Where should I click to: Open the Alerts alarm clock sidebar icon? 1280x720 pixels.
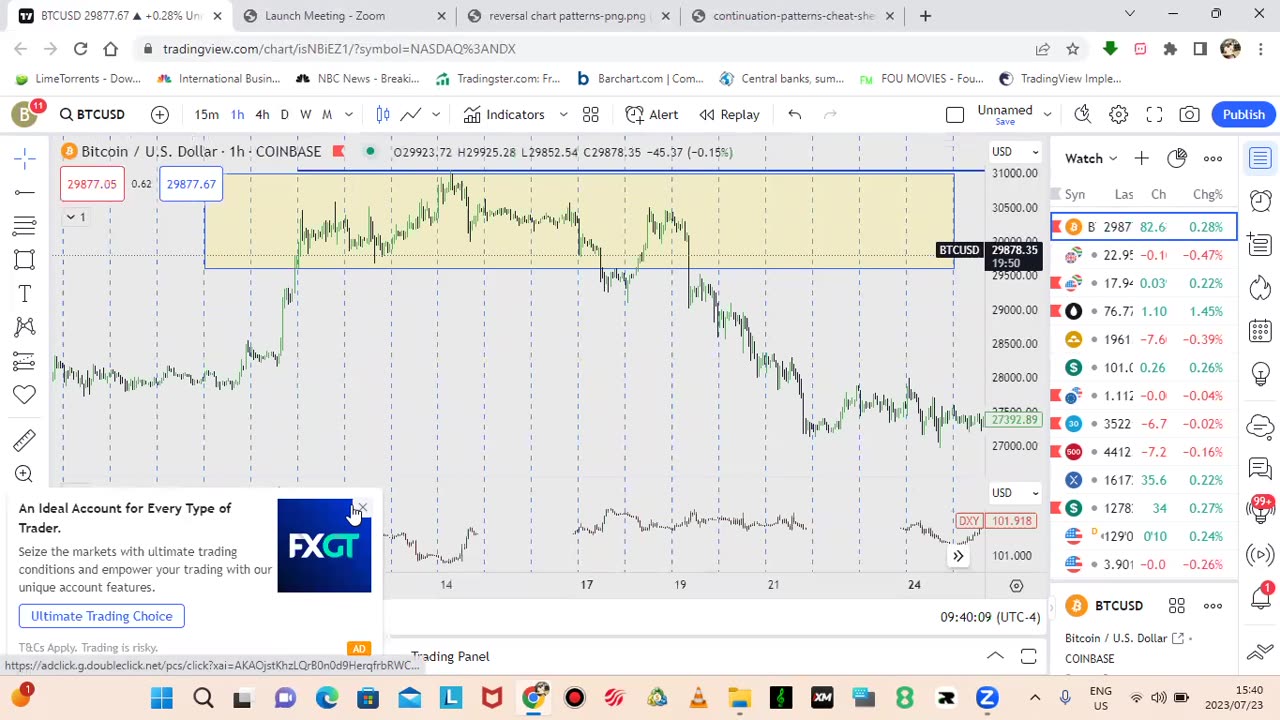pos(1260,202)
